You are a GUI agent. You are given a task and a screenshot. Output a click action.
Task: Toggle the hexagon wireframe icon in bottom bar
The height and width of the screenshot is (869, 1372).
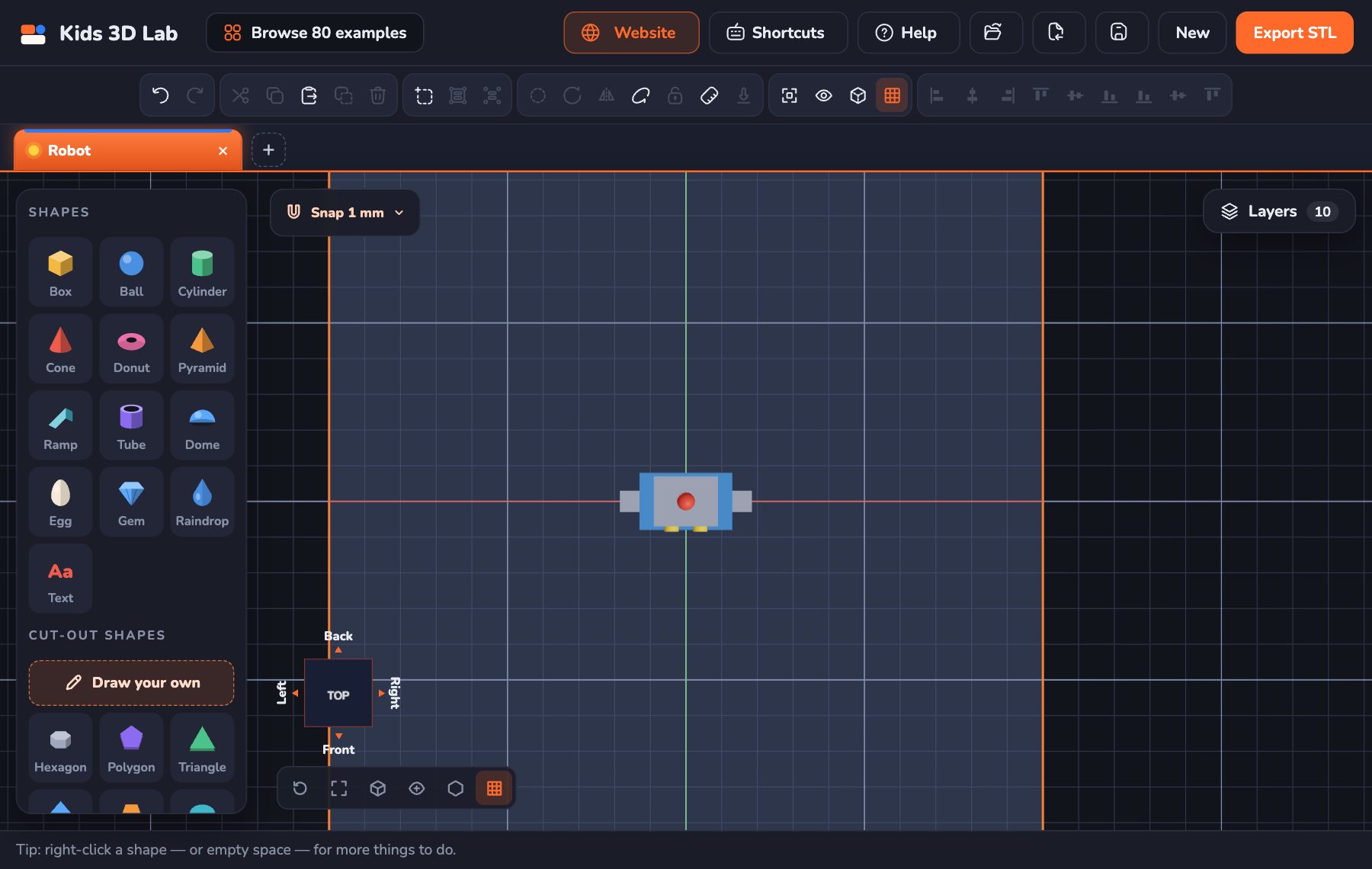[455, 788]
